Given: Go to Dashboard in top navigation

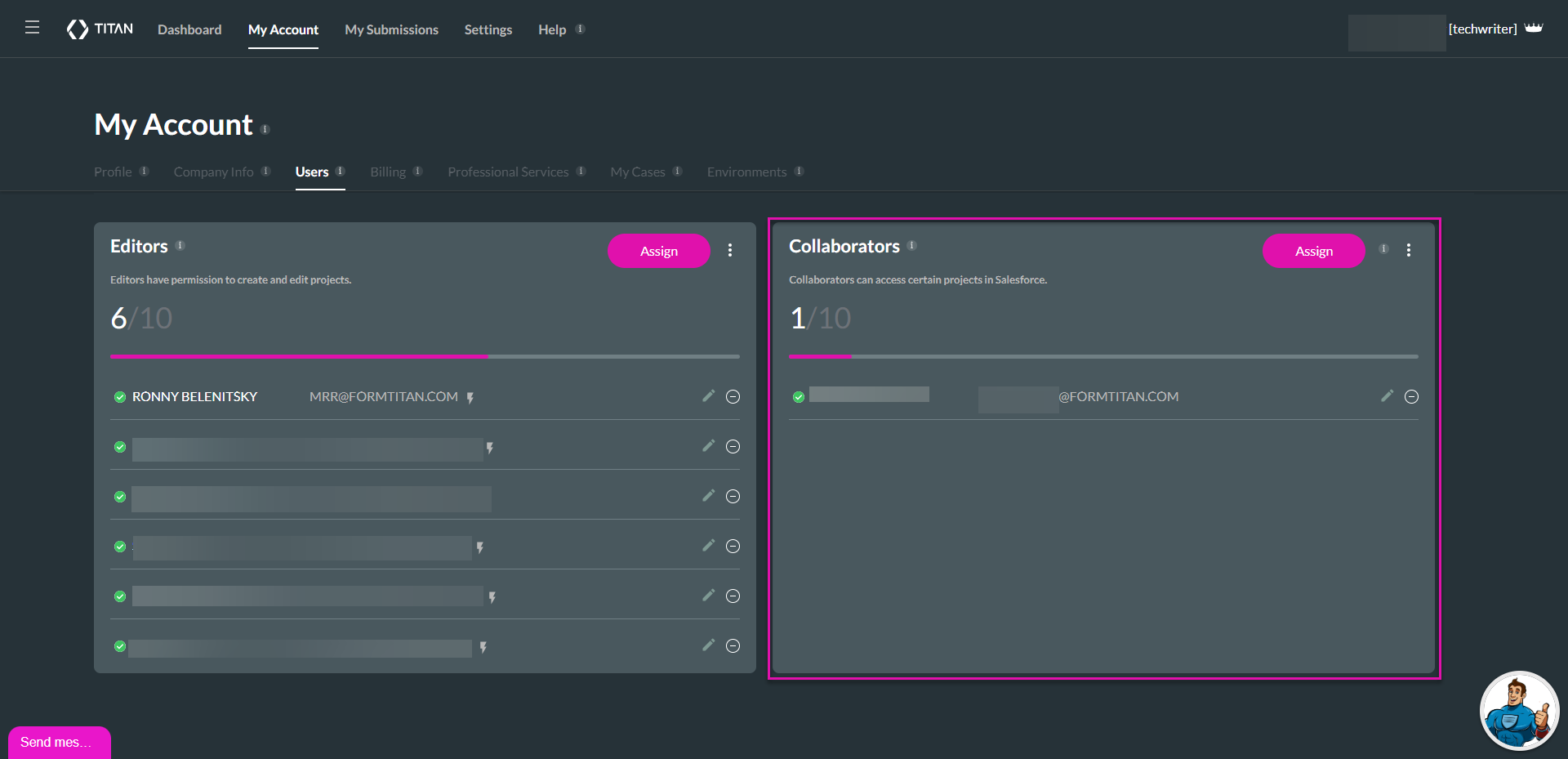Looking at the screenshot, I should coord(189,29).
